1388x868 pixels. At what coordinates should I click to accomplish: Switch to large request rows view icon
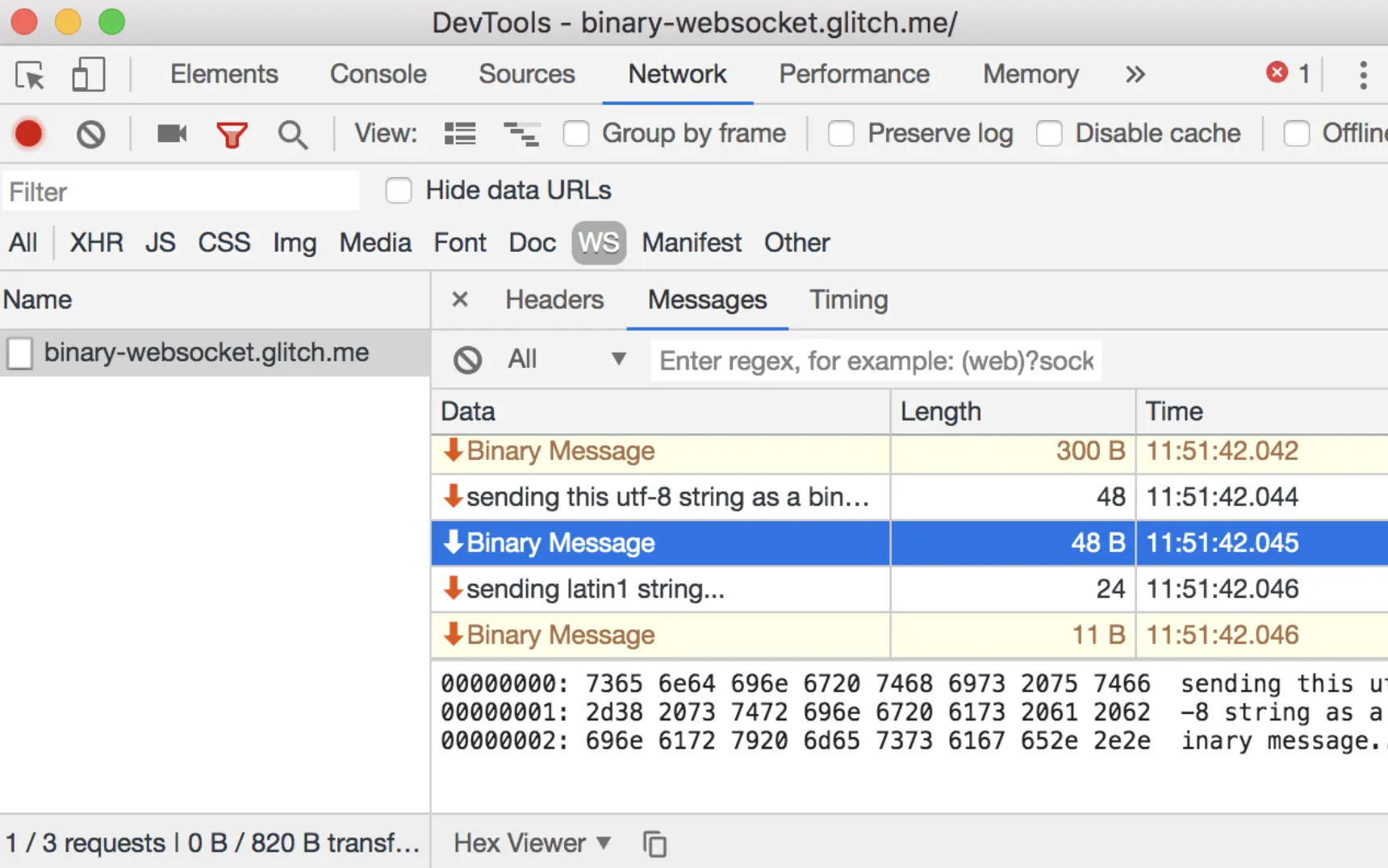tap(460, 134)
